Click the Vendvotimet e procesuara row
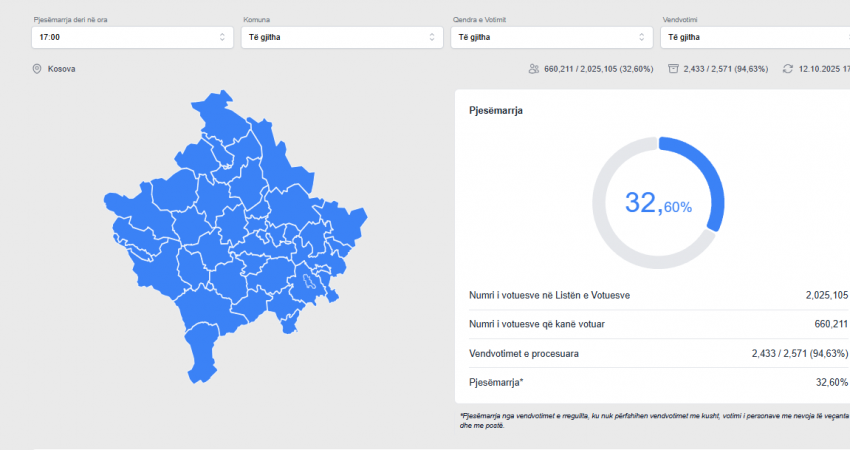This screenshot has height=450, width=850. pos(658,353)
